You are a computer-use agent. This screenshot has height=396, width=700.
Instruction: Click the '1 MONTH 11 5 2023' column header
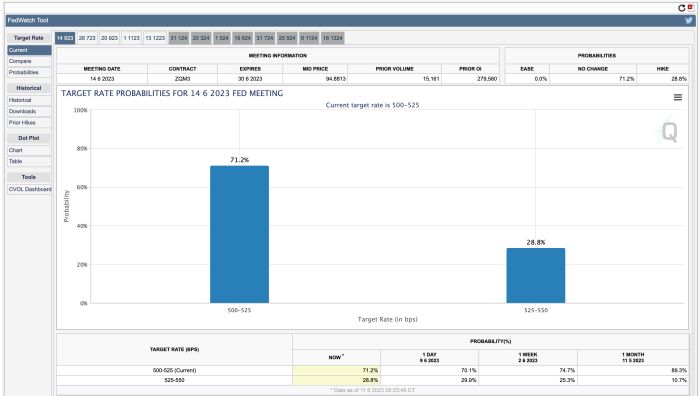633,358
